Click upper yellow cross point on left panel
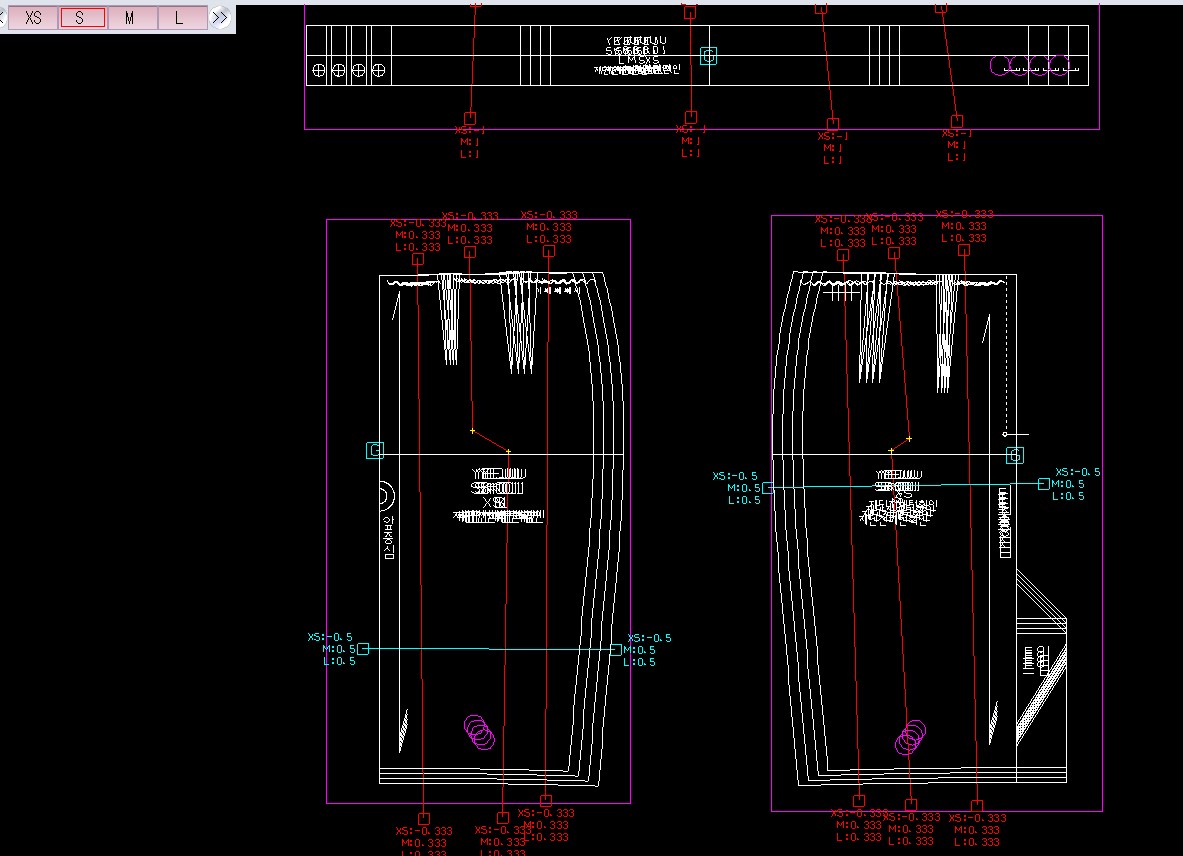This screenshot has width=1183, height=856. [472, 431]
